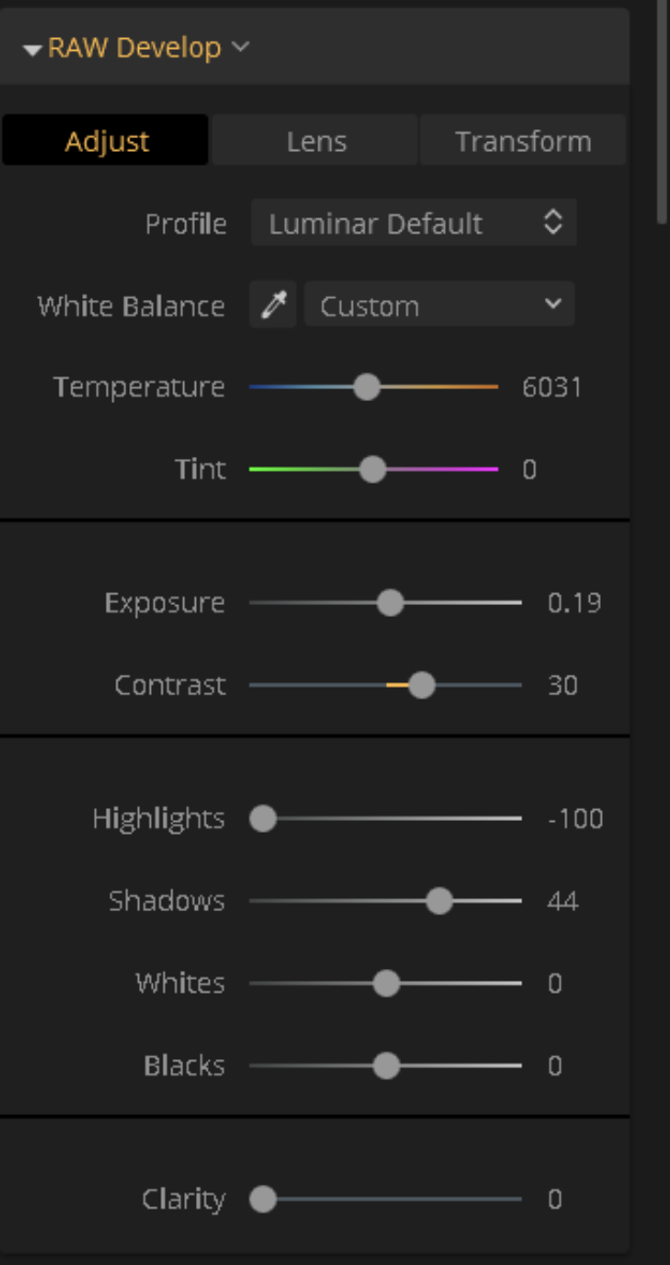Click the Clarity slider knob
The height and width of the screenshot is (1265, 670).
pyautogui.click(x=263, y=1199)
